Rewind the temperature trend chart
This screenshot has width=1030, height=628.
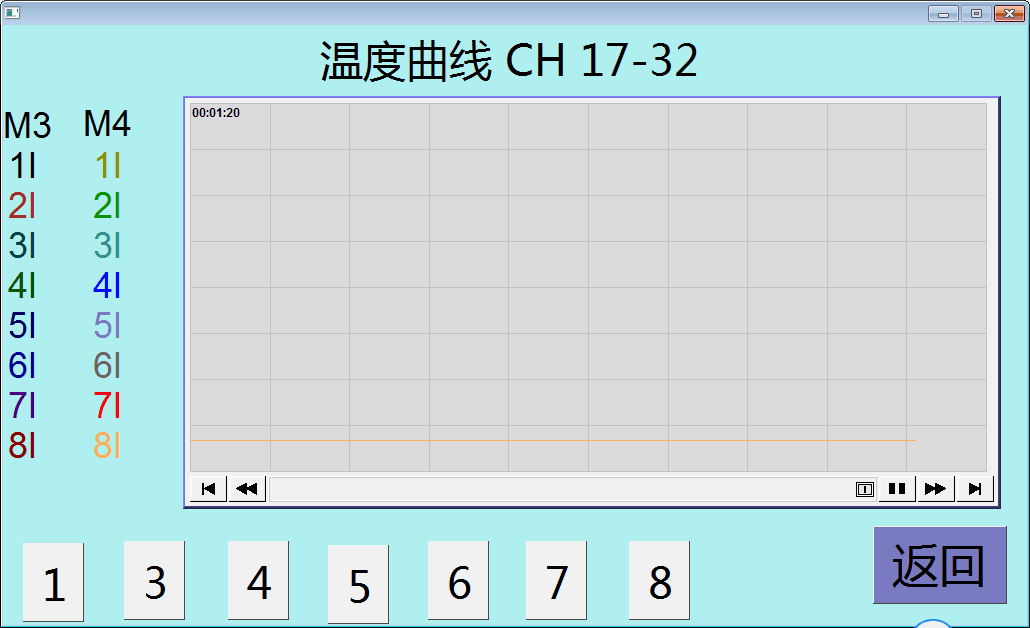[x=247, y=489]
